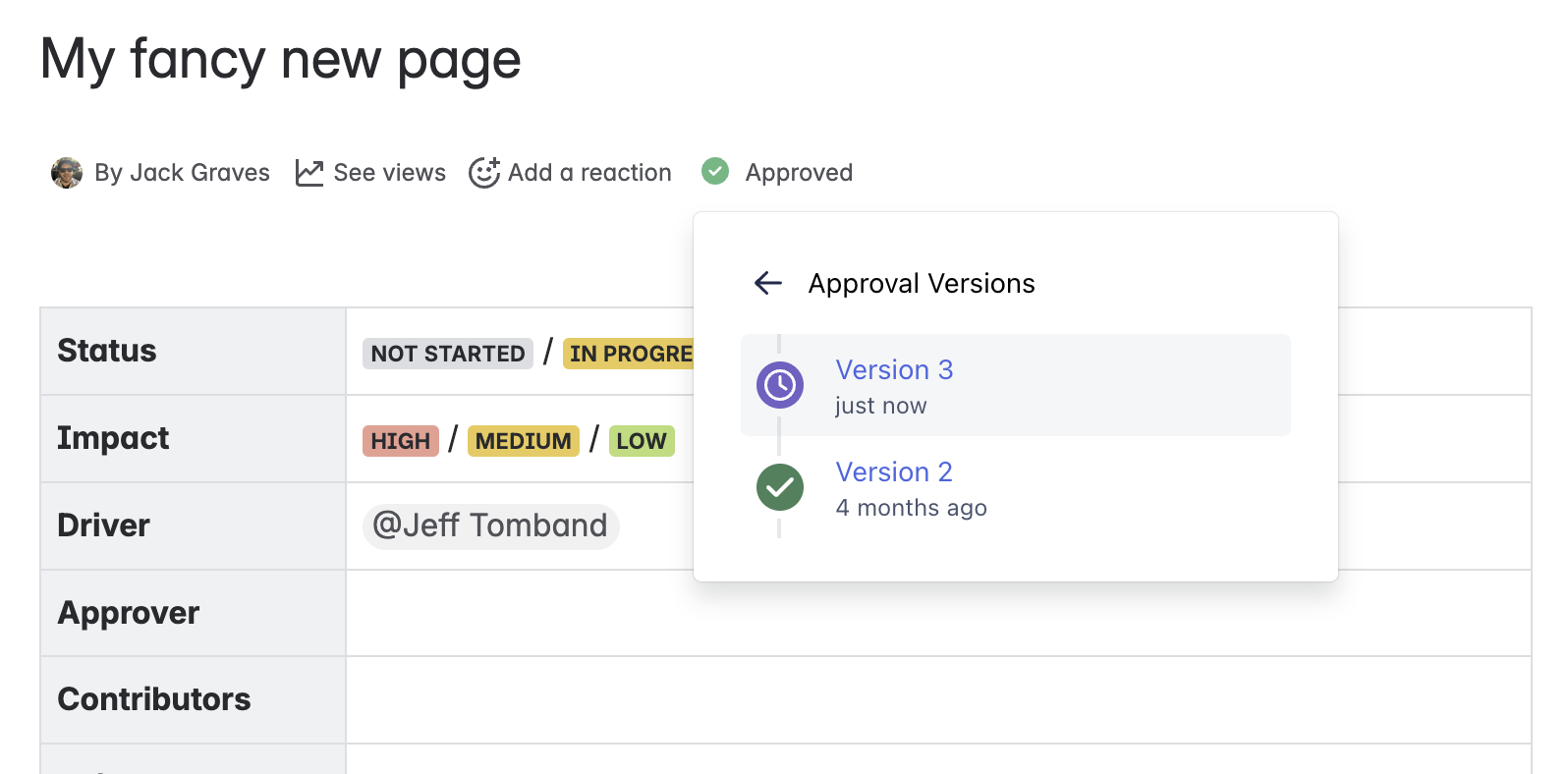Click the yellow MEDIUM impact lozenge

(523, 441)
